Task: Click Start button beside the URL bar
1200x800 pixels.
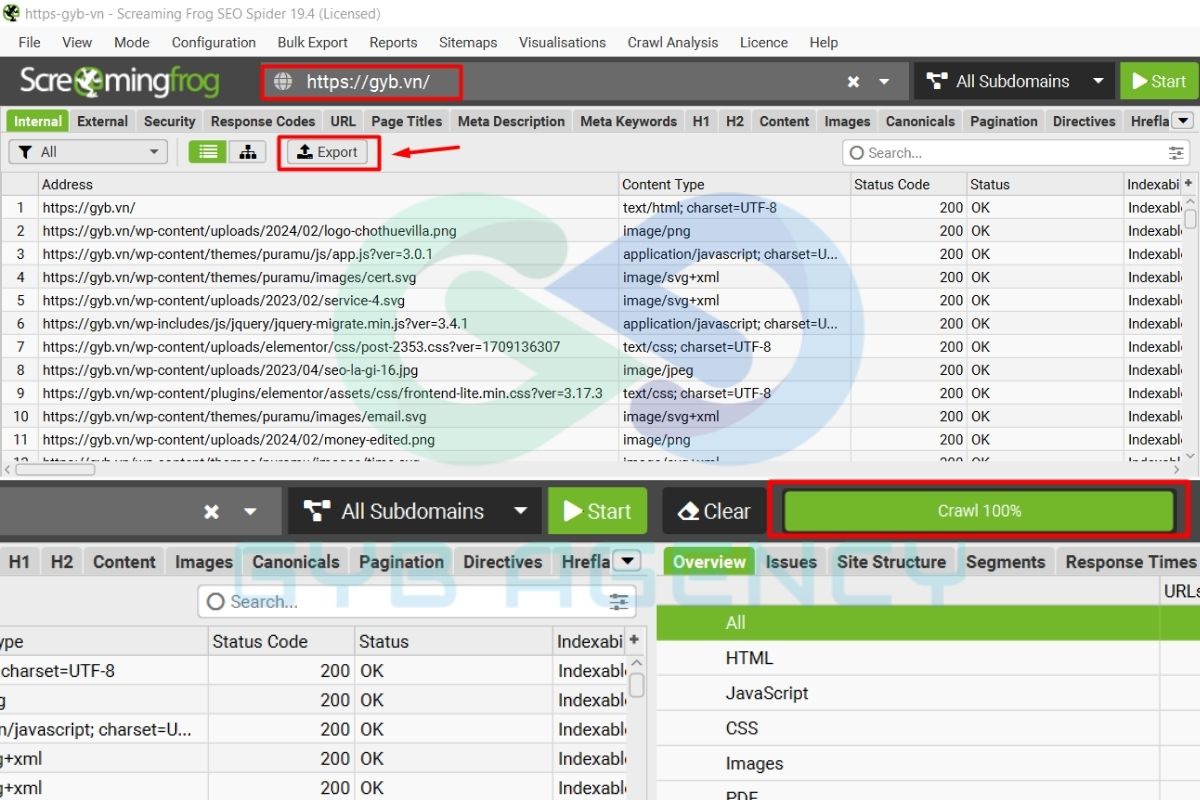Action: pos(1158,82)
